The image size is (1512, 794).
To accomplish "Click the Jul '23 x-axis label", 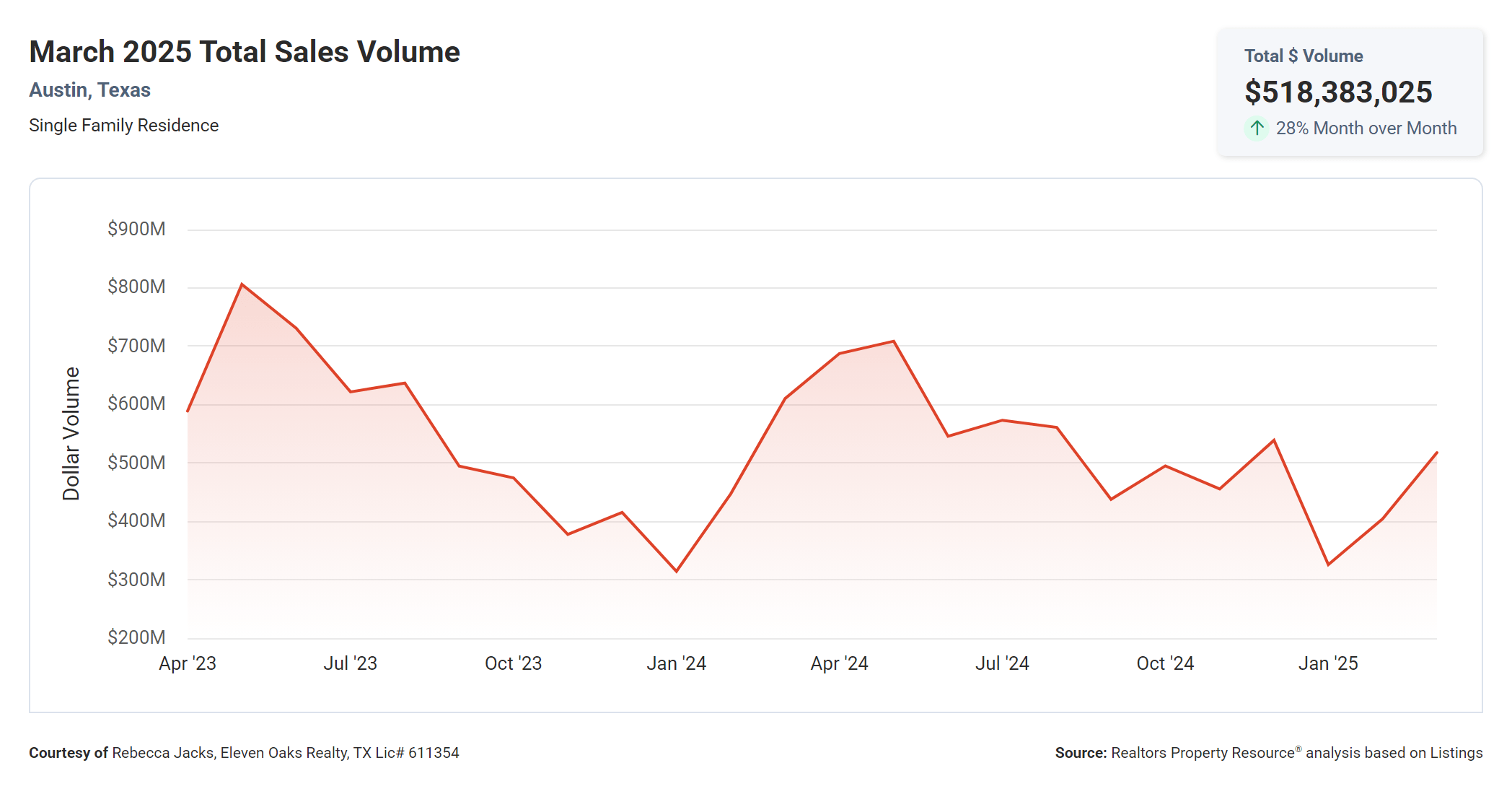I will click(x=350, y=663).
